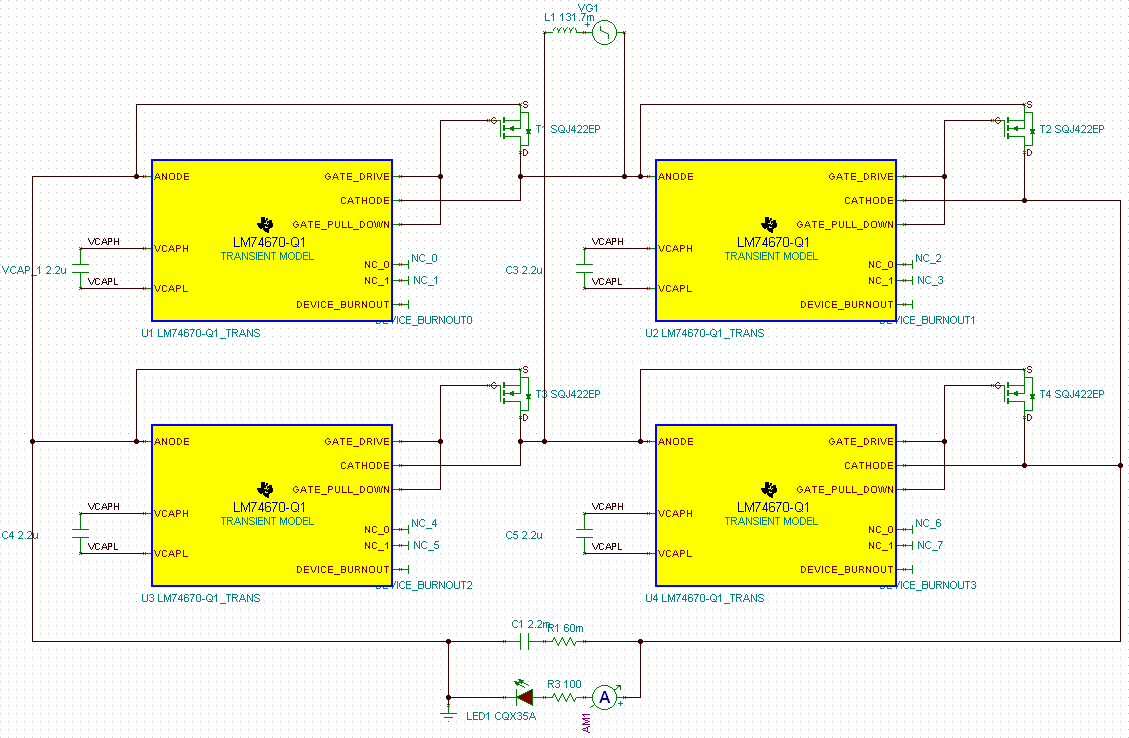Click the TI logo inside U3

[x=265, y=490]
